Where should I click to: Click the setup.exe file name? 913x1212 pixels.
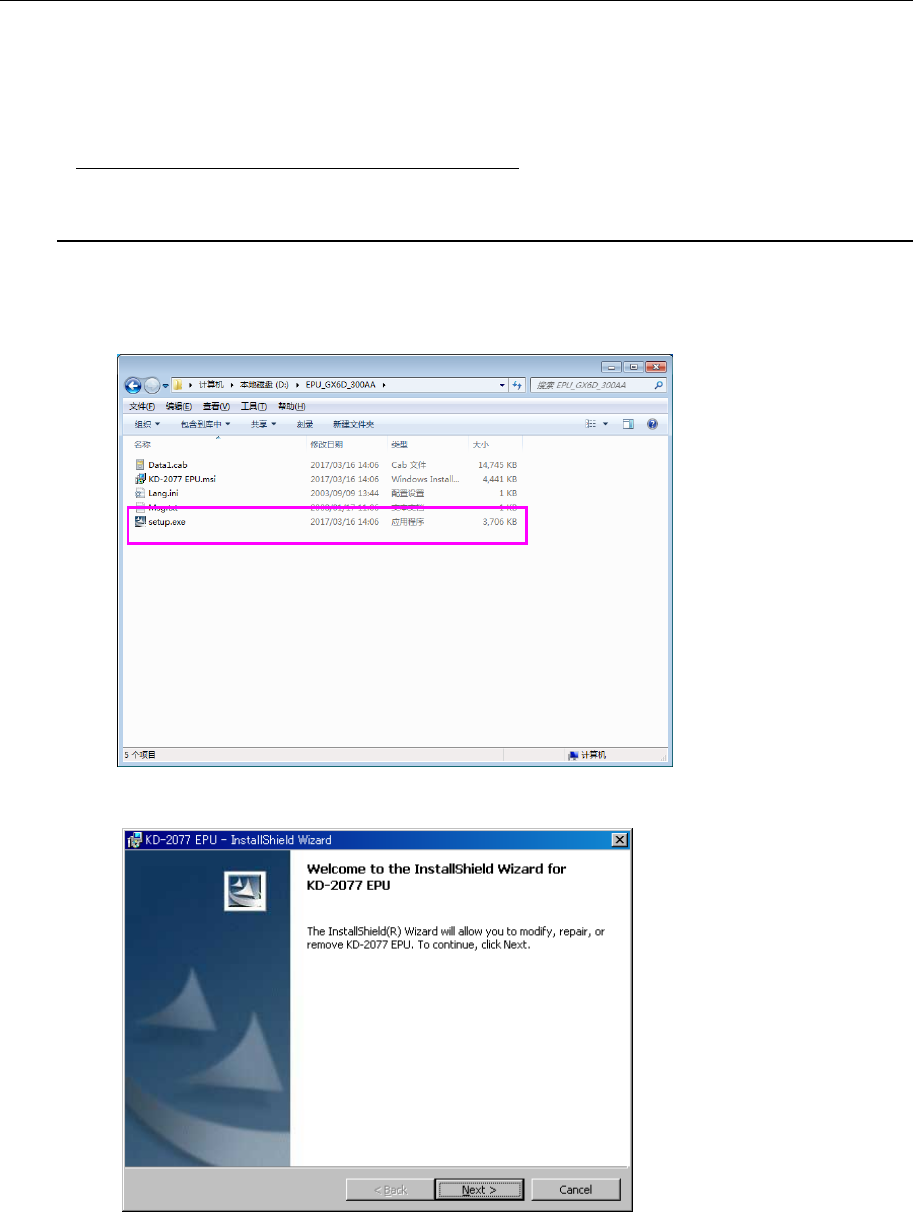click(x=166, y=521)
